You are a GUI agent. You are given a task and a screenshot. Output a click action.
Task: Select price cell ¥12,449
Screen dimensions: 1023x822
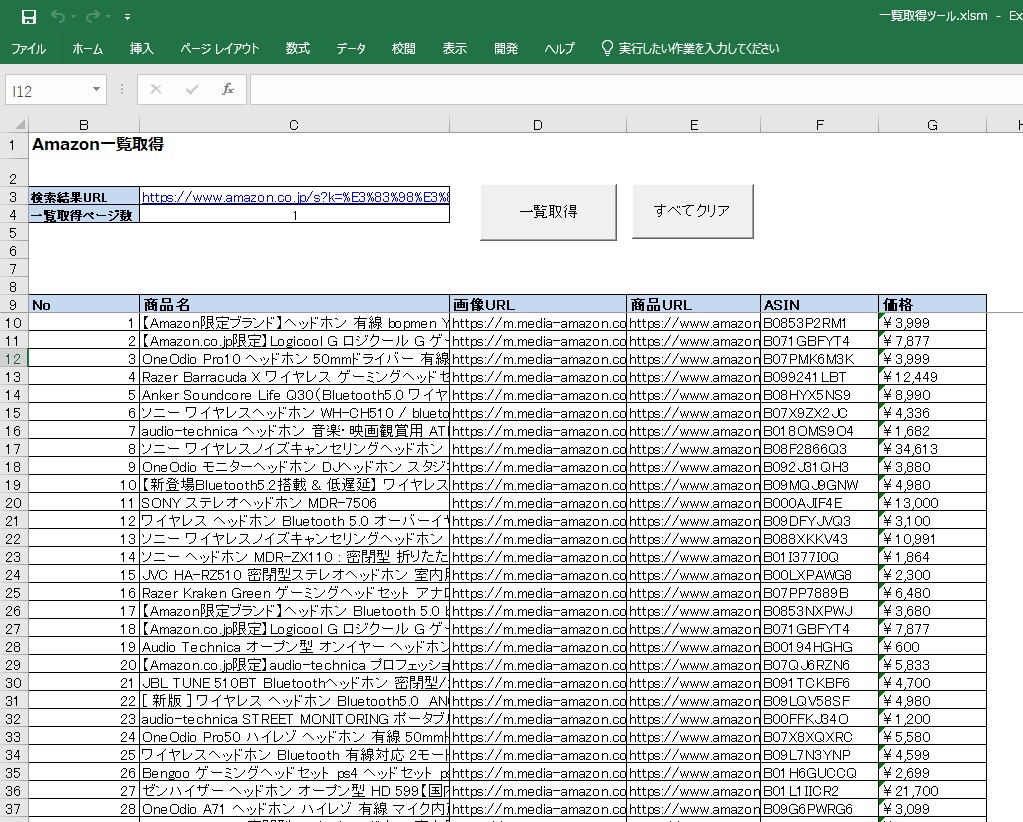pos(932,376)
